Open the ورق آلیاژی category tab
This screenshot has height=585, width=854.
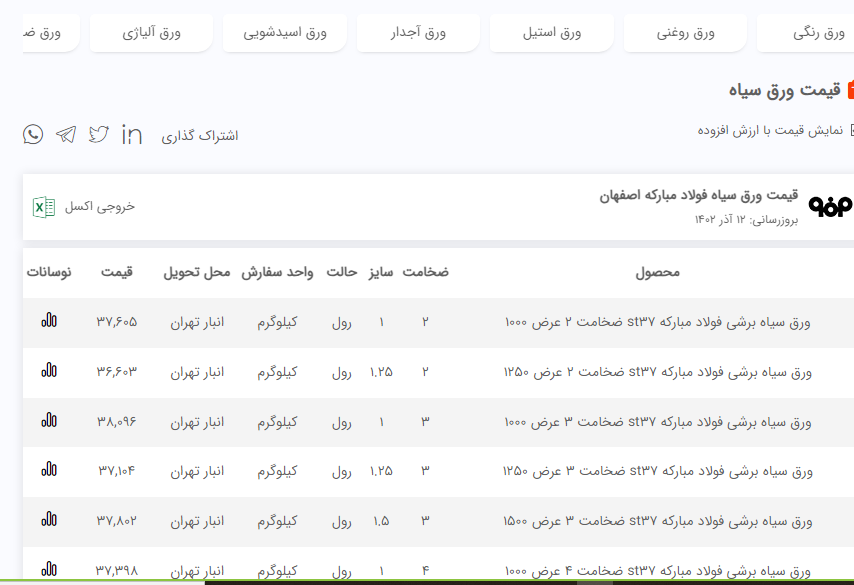[x=151, y=33]
